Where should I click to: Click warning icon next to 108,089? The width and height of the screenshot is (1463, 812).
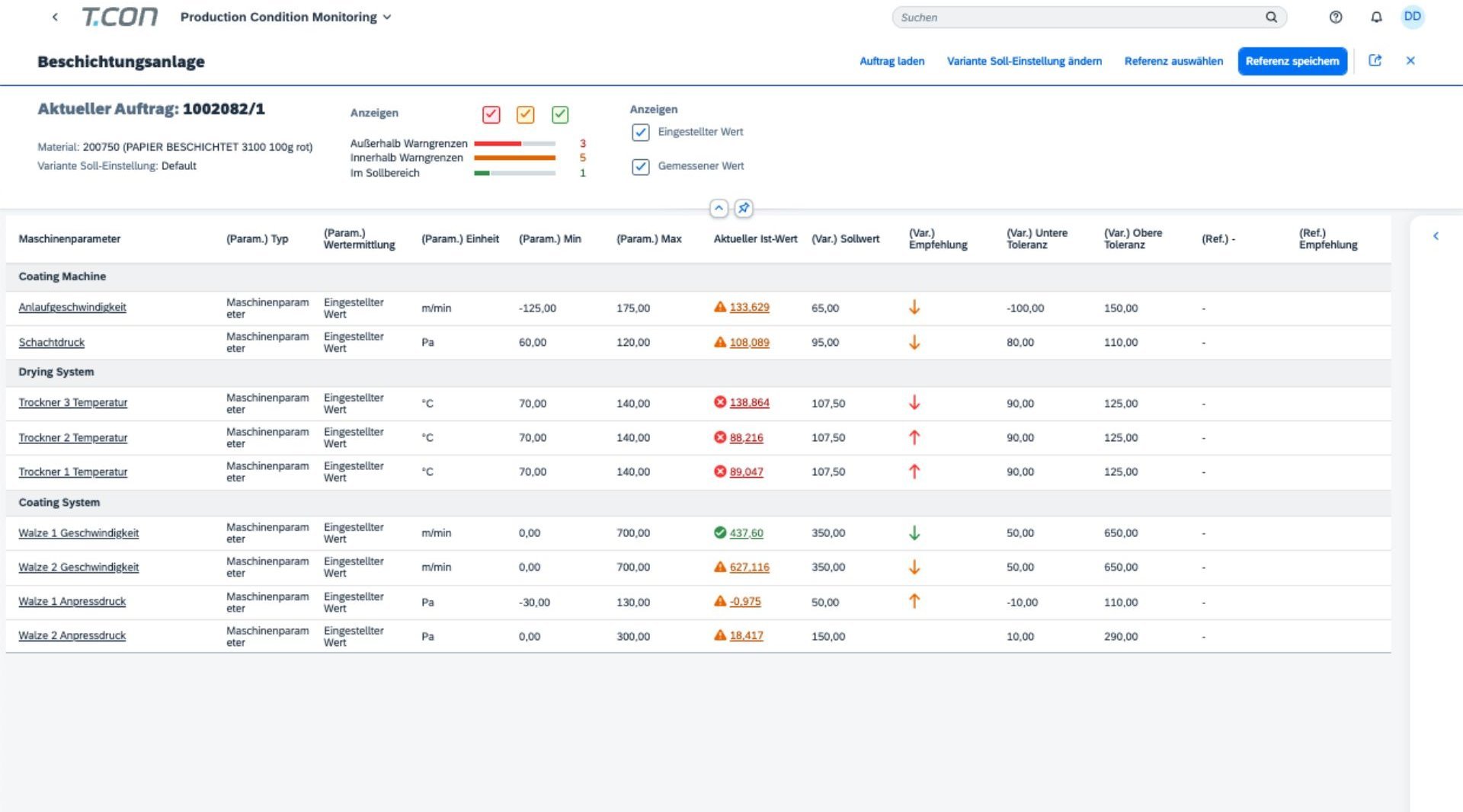[720, 342]
